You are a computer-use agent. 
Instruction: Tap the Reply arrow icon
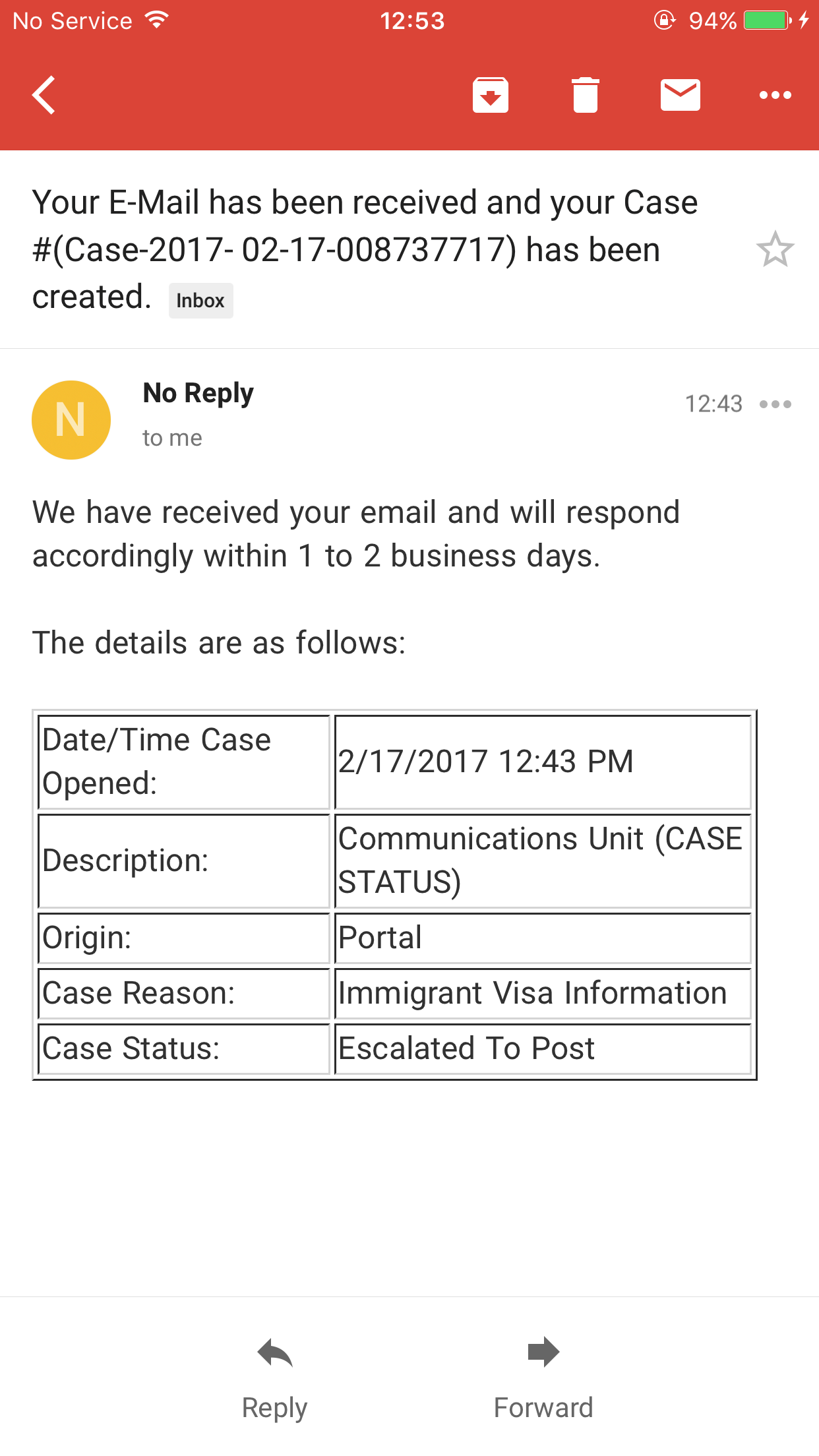tap(275, 1354)
